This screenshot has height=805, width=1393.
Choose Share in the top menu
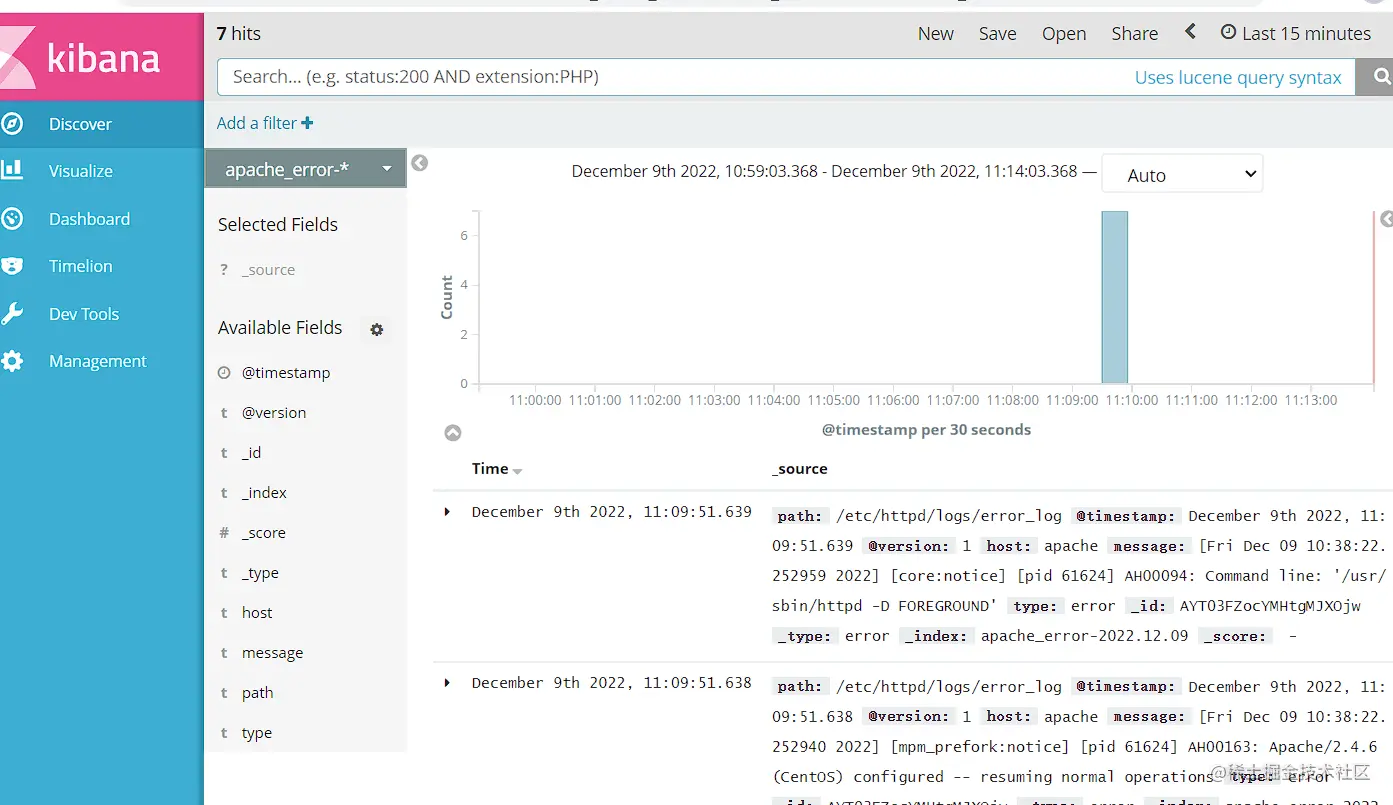click(x=1135, y=34)
